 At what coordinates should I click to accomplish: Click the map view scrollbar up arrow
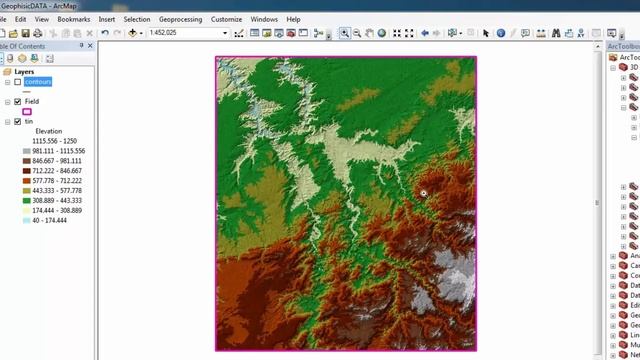tap(598, 46)
